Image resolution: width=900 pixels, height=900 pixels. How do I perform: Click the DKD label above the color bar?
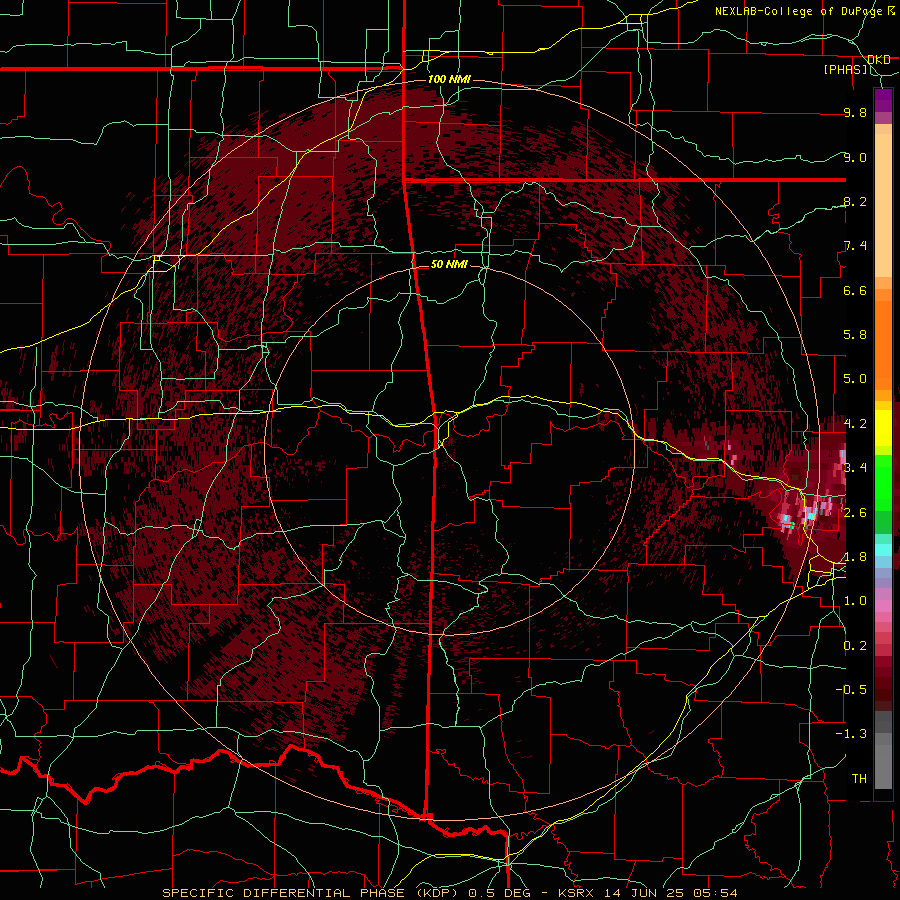[879, 60]
